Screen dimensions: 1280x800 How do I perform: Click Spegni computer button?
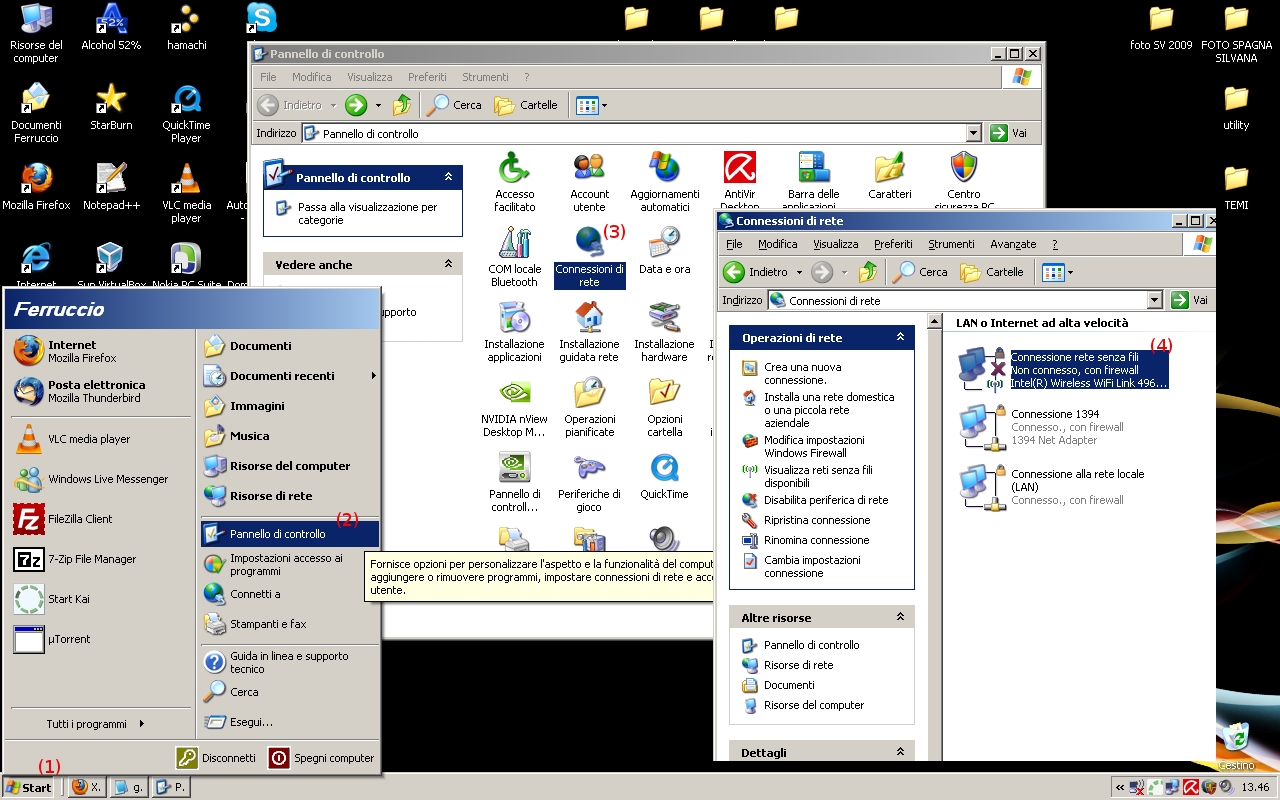322,758
